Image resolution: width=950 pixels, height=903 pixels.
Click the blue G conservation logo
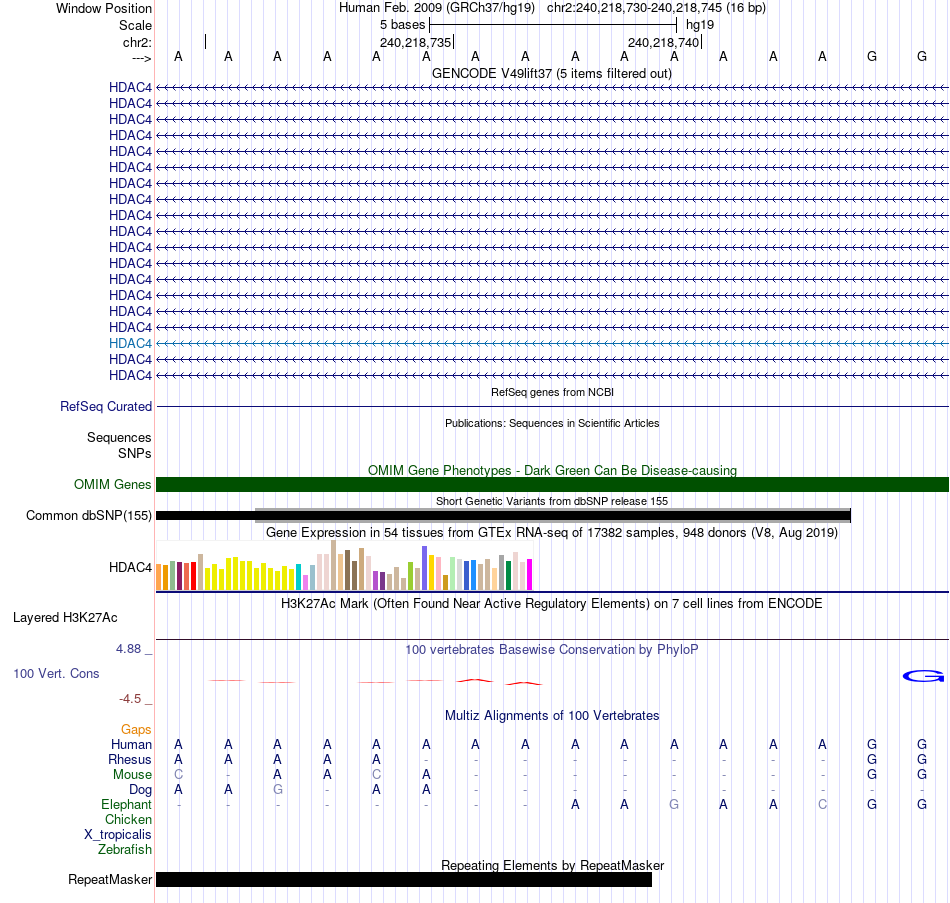[x=923, y=676]
